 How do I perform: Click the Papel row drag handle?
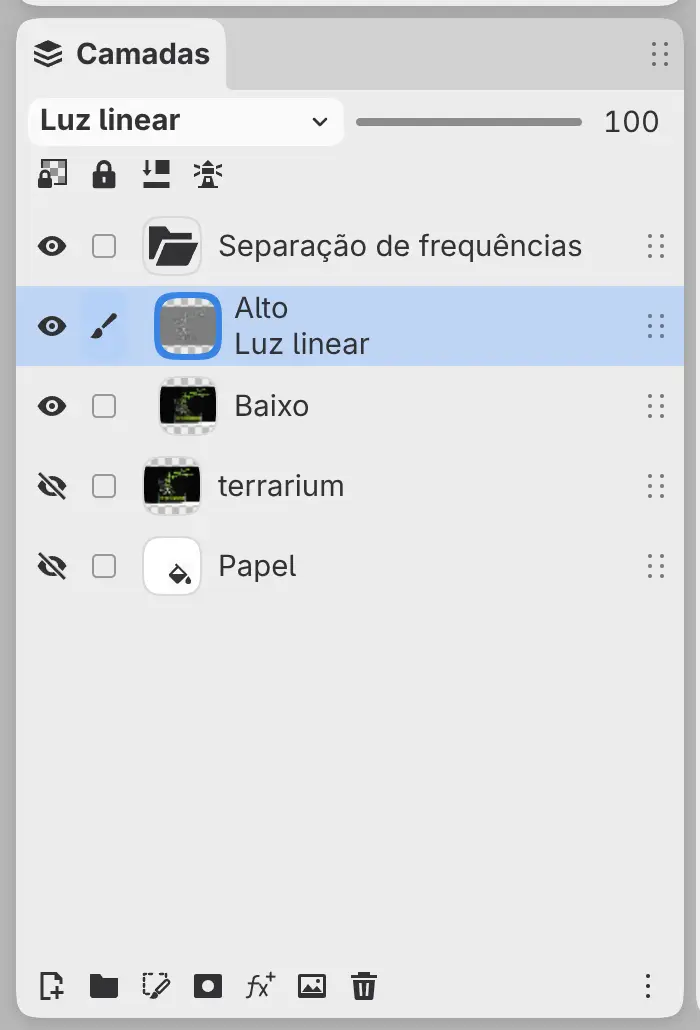coord(656,566)
